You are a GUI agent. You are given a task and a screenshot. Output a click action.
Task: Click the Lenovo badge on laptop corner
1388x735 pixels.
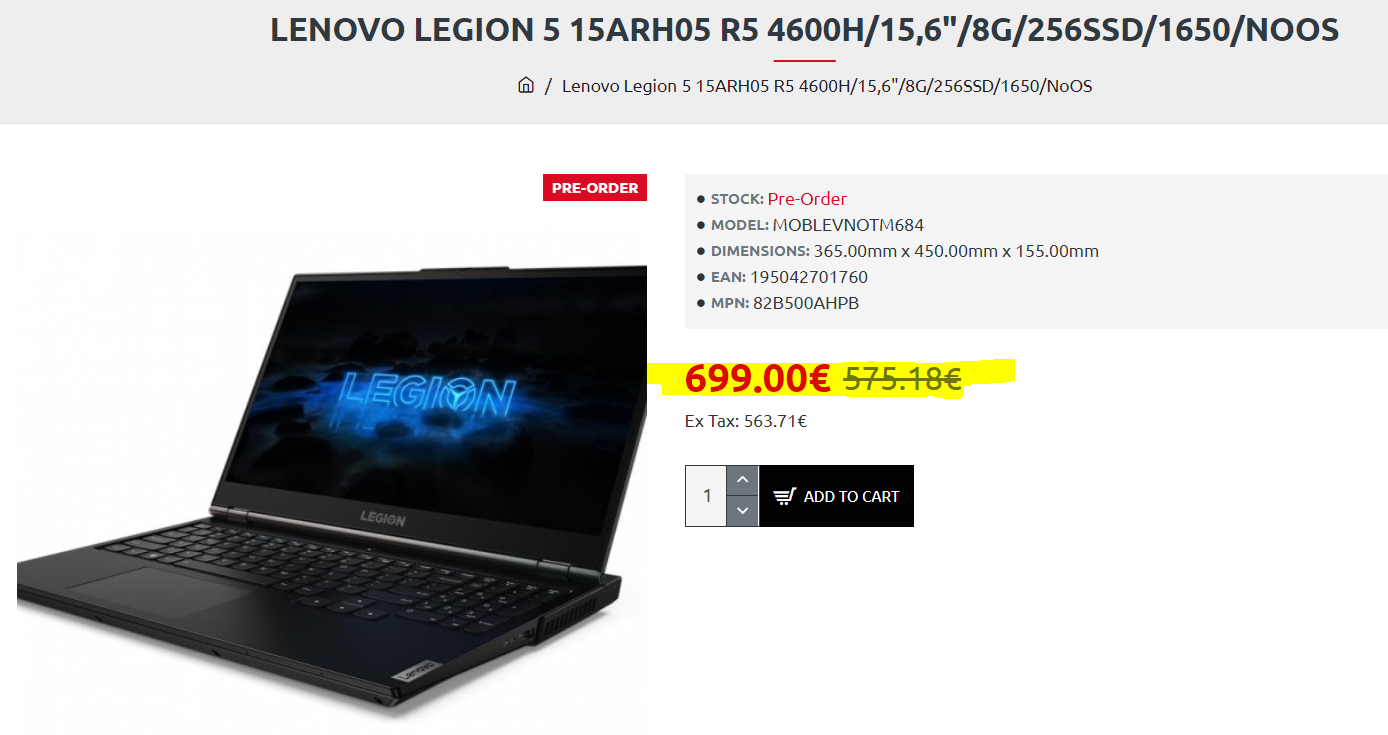pos(416,669)
